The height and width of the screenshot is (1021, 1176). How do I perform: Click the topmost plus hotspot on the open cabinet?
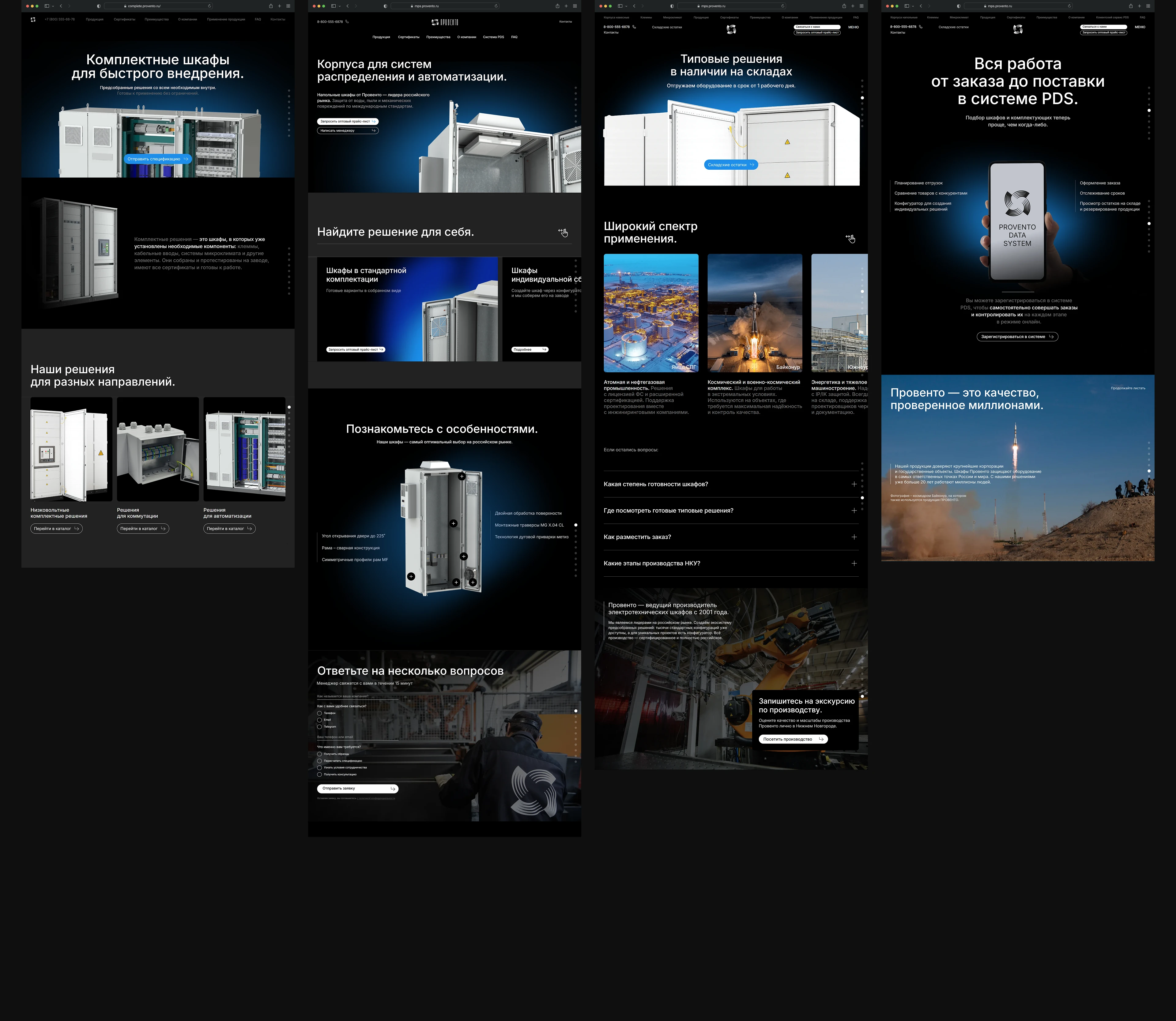[x=462, y=476]
